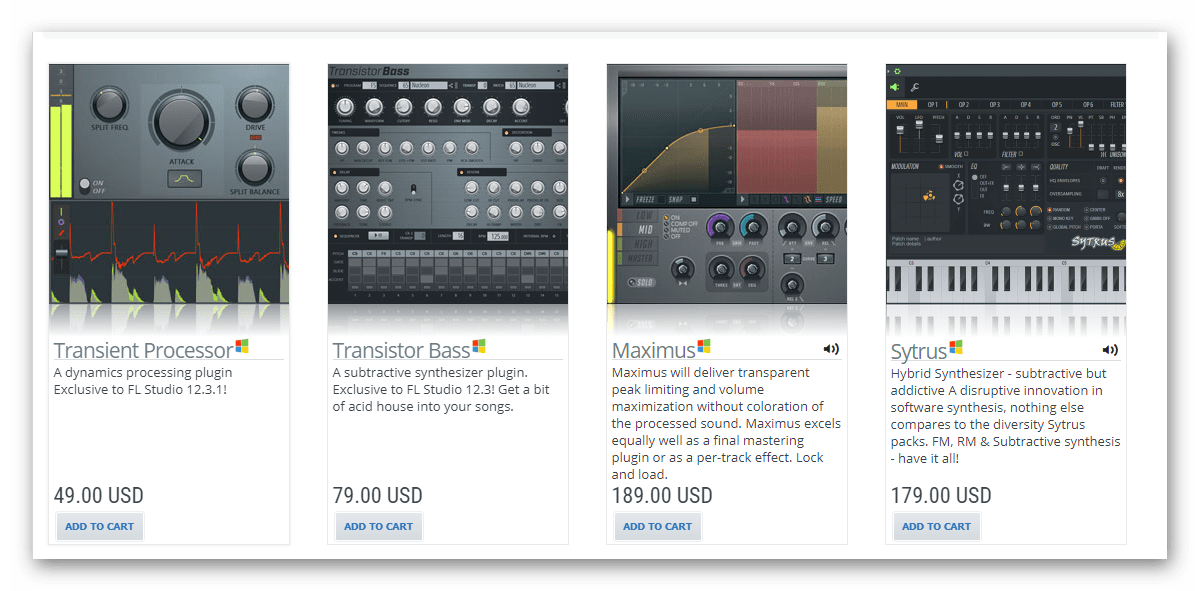
Task: Open the Transistor Bass title link
Action: (401, 350)
